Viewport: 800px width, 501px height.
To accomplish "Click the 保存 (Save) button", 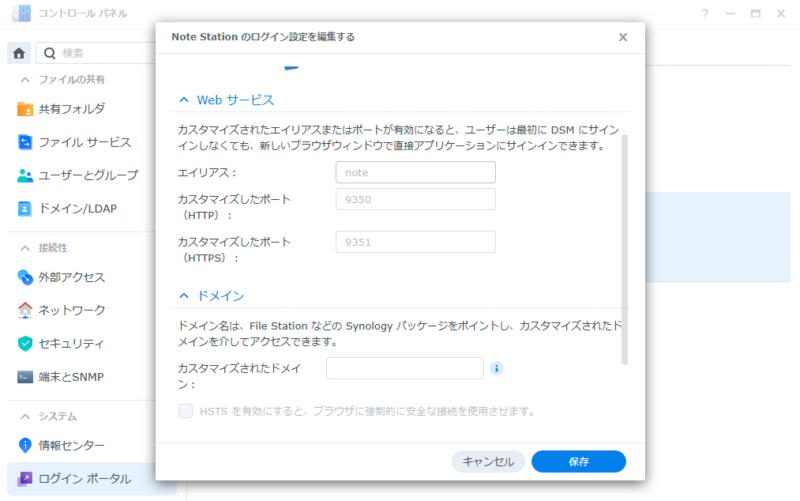I will click(x=579, y=461).
